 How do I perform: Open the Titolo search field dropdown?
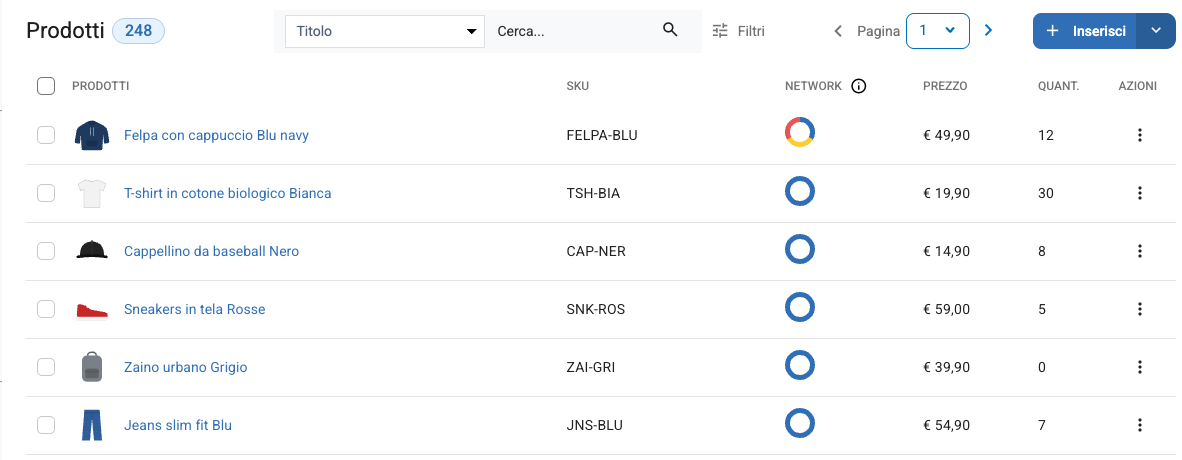[x=385, y=31]
